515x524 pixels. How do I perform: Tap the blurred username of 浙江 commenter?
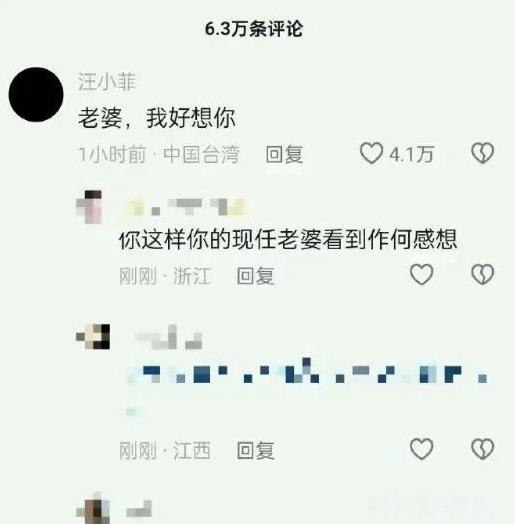coord(186,207)
